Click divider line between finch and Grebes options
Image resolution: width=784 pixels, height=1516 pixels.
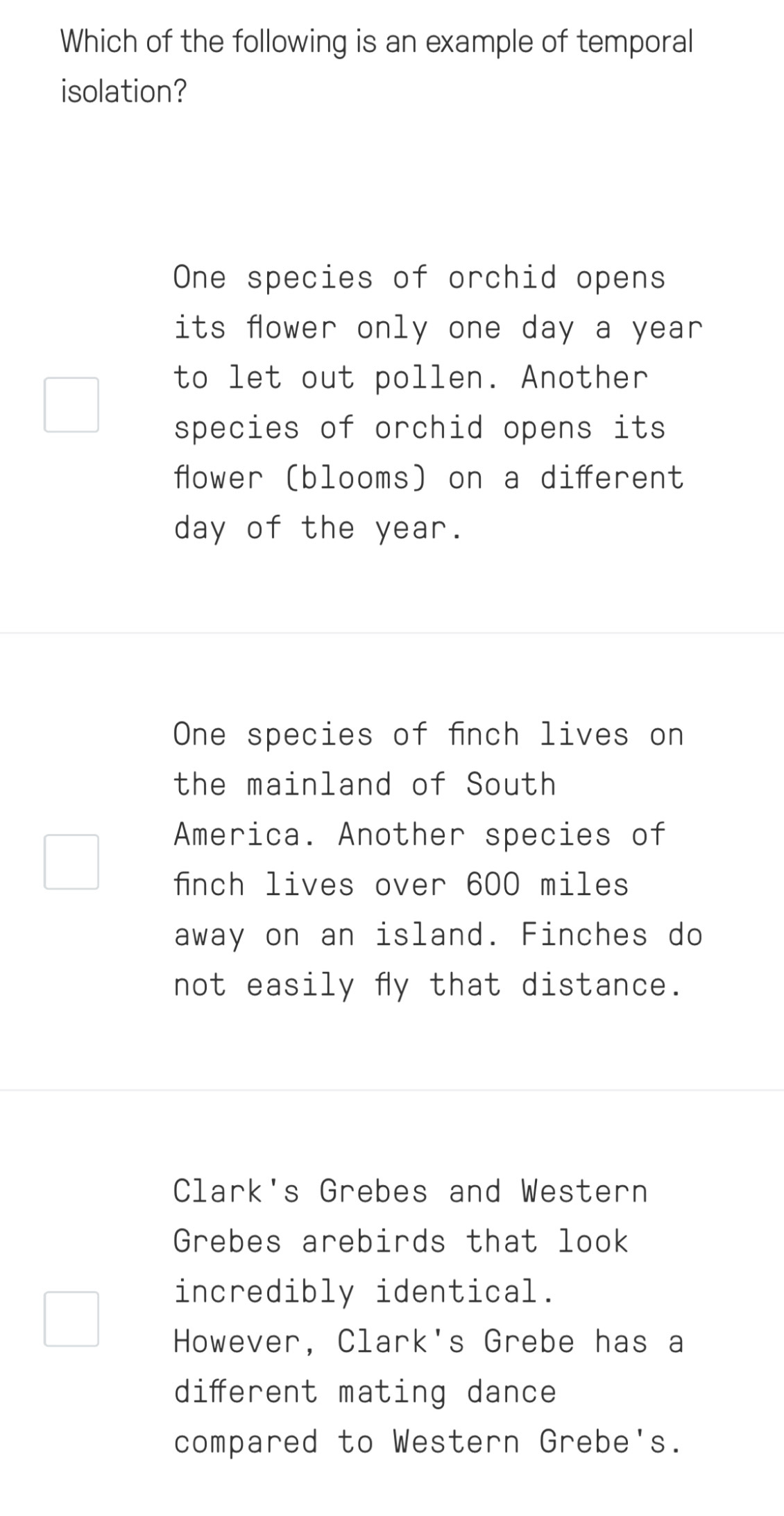click(392, 1090)
